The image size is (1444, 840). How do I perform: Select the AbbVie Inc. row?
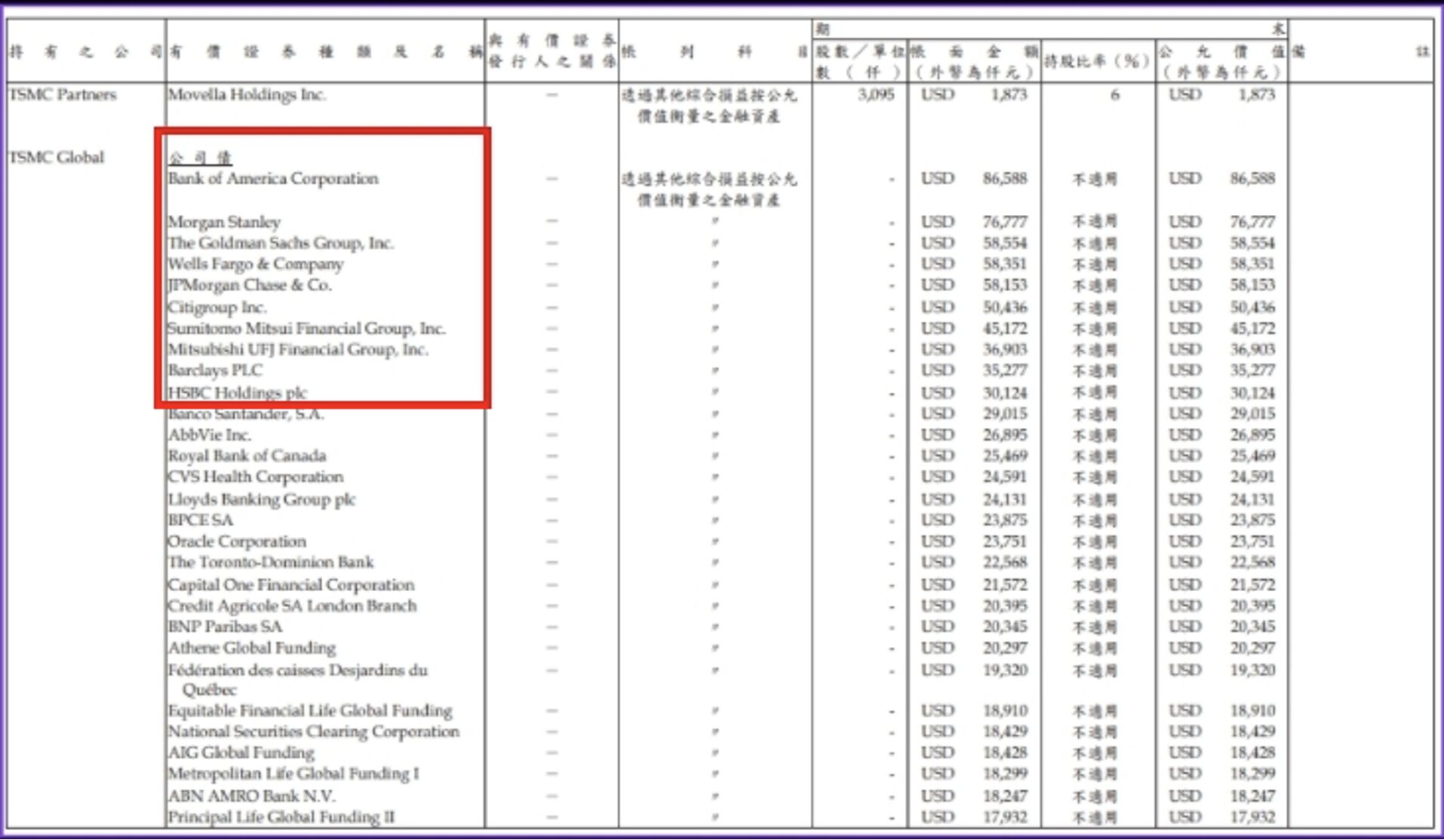point(207,434)
